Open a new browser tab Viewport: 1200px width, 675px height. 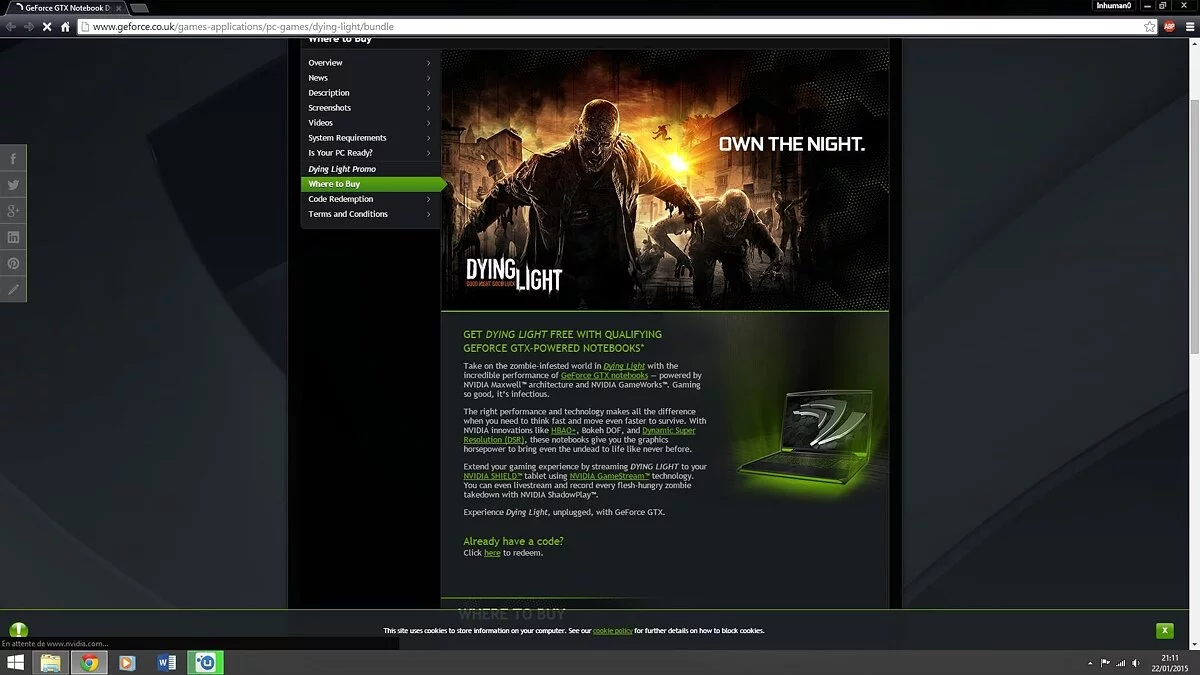coord(139,8)
